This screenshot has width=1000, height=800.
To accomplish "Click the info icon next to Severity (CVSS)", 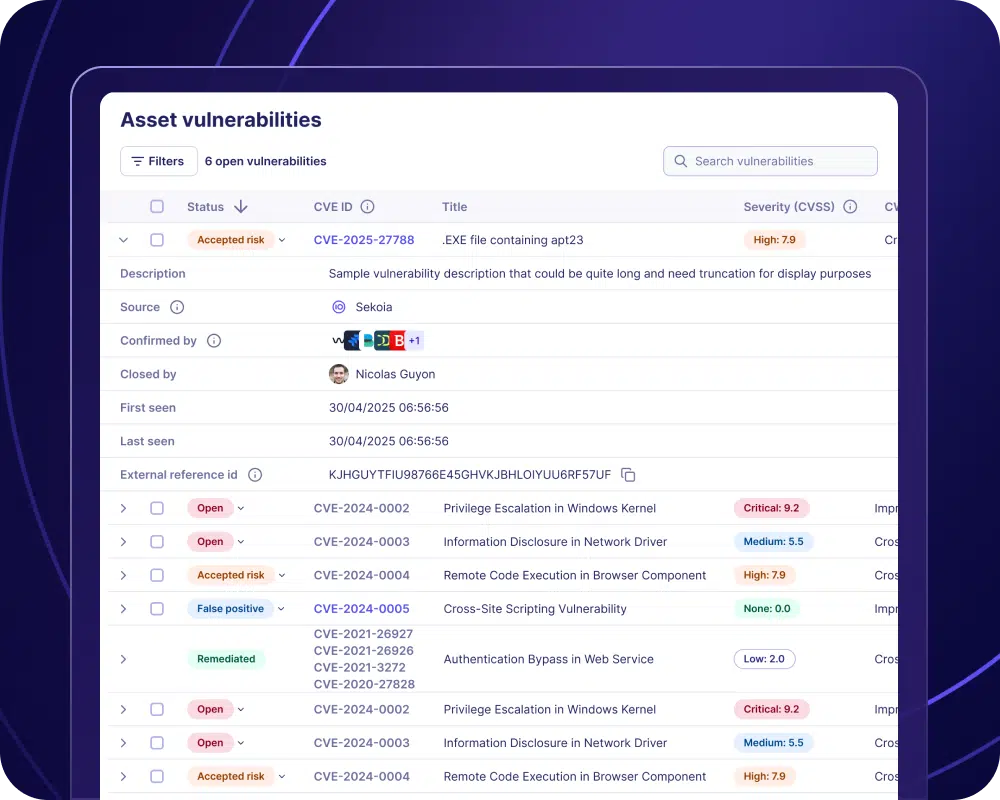I will pos(850,207).
